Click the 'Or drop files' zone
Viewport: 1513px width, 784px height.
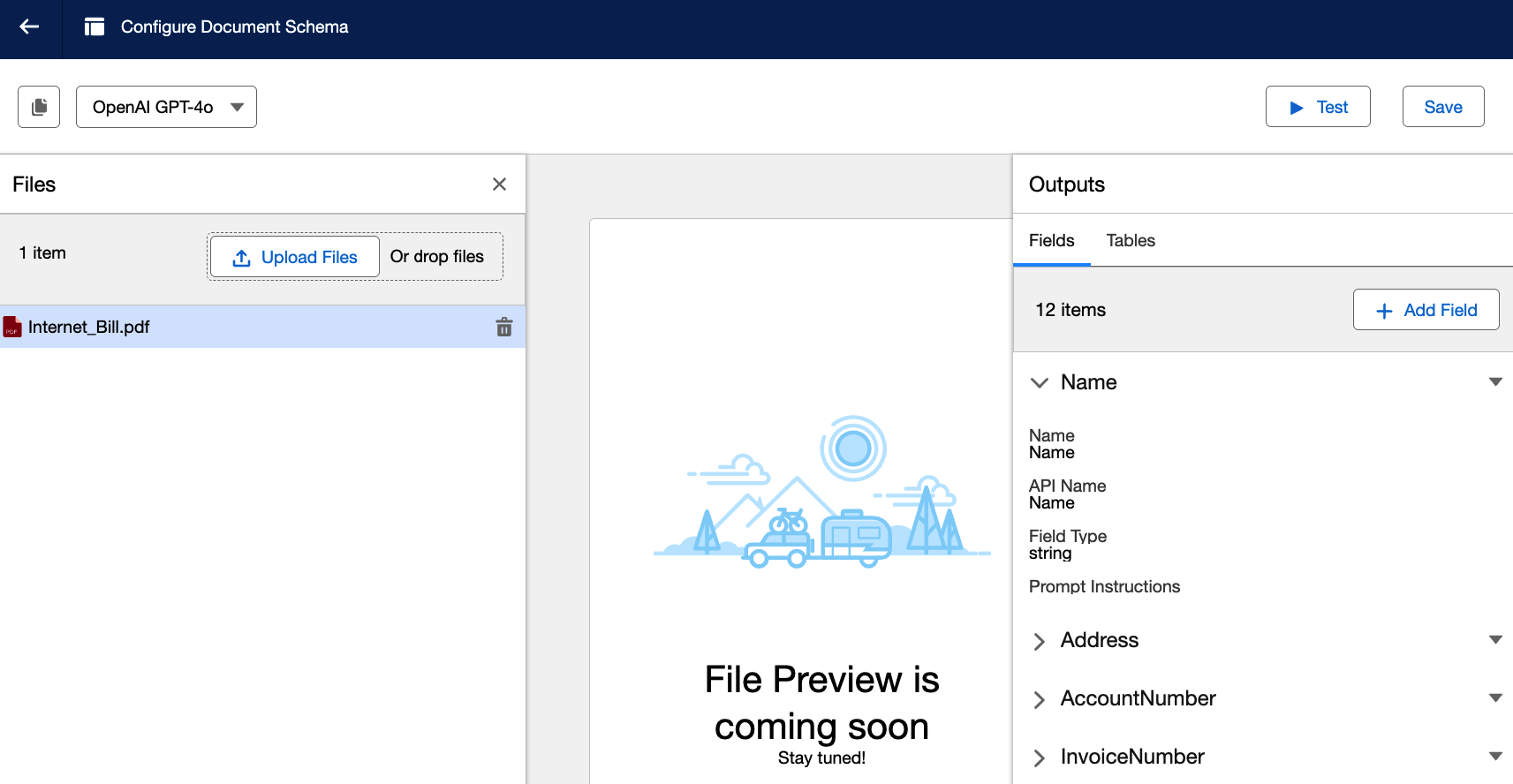437,257
